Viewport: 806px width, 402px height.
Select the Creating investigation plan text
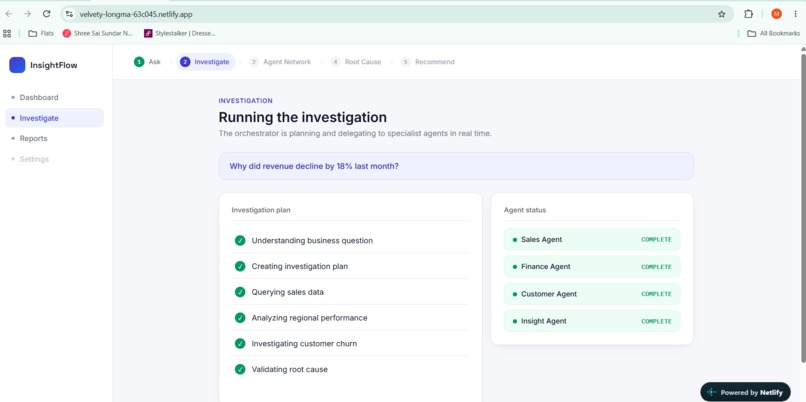(300, 266)
